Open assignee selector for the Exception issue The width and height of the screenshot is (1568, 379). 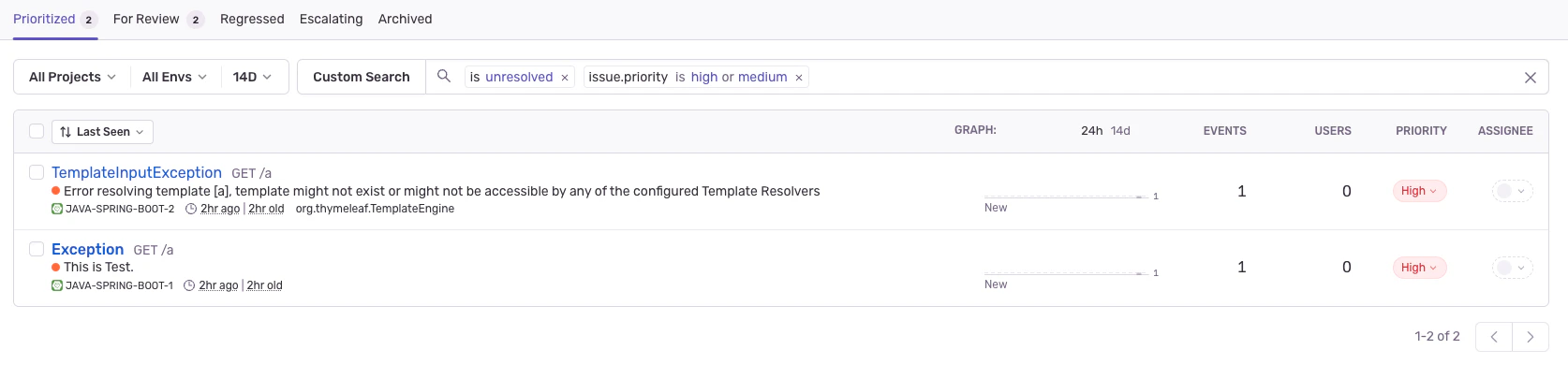click(x=1512, y=268)
